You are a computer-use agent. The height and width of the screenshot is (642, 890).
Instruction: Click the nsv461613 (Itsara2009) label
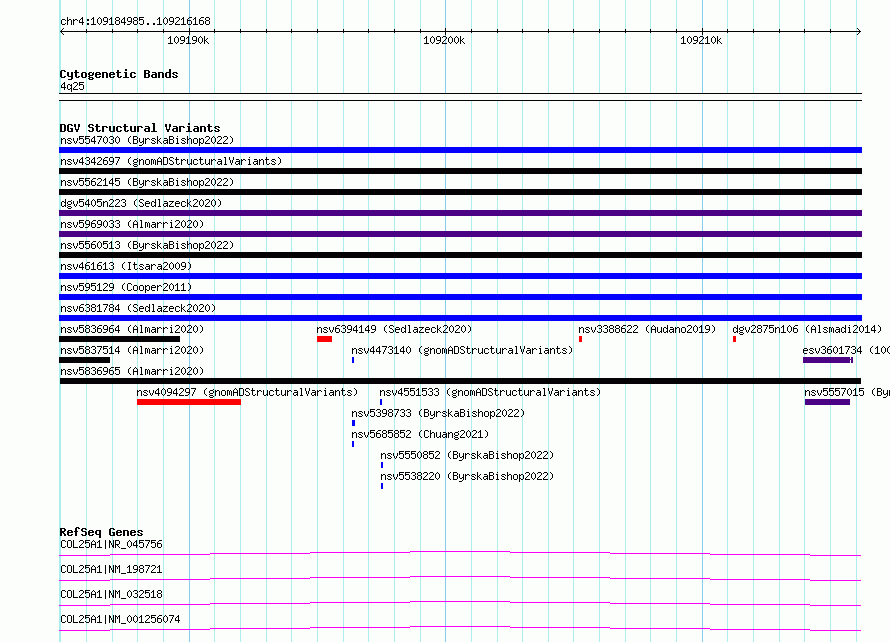pos(126,266)
